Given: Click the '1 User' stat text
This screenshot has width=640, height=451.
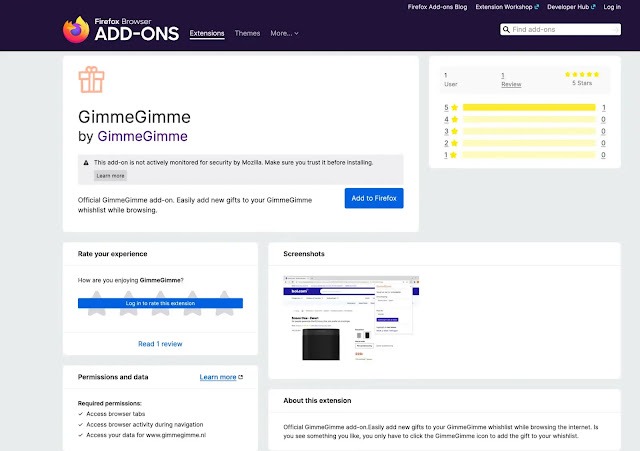Looking at the screenshot, I should coord(451,80).
